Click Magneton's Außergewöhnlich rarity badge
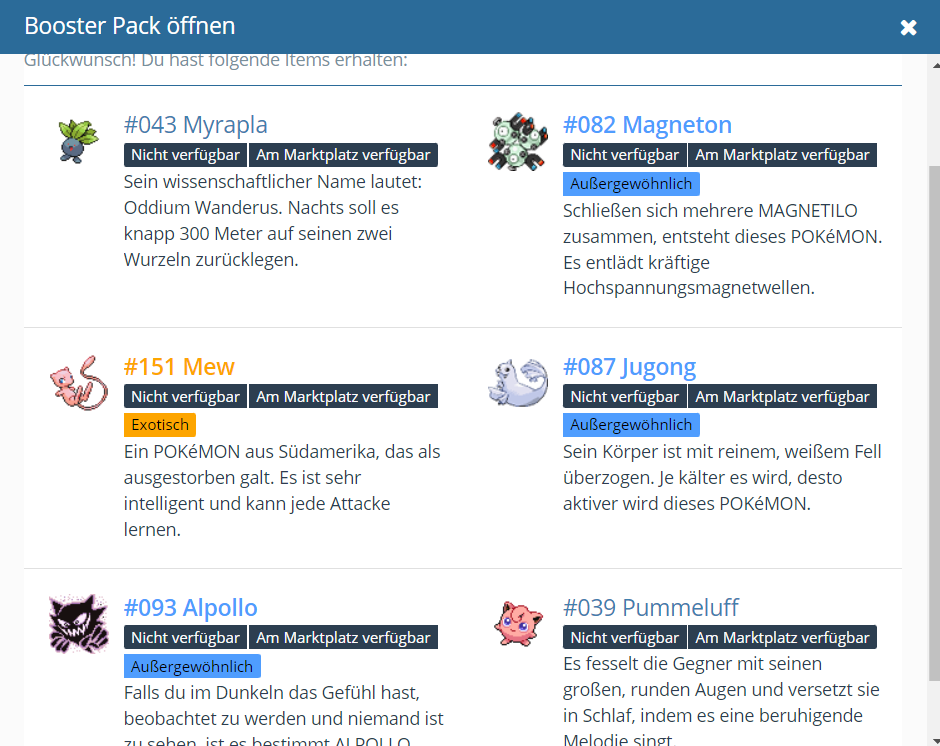 631,184
